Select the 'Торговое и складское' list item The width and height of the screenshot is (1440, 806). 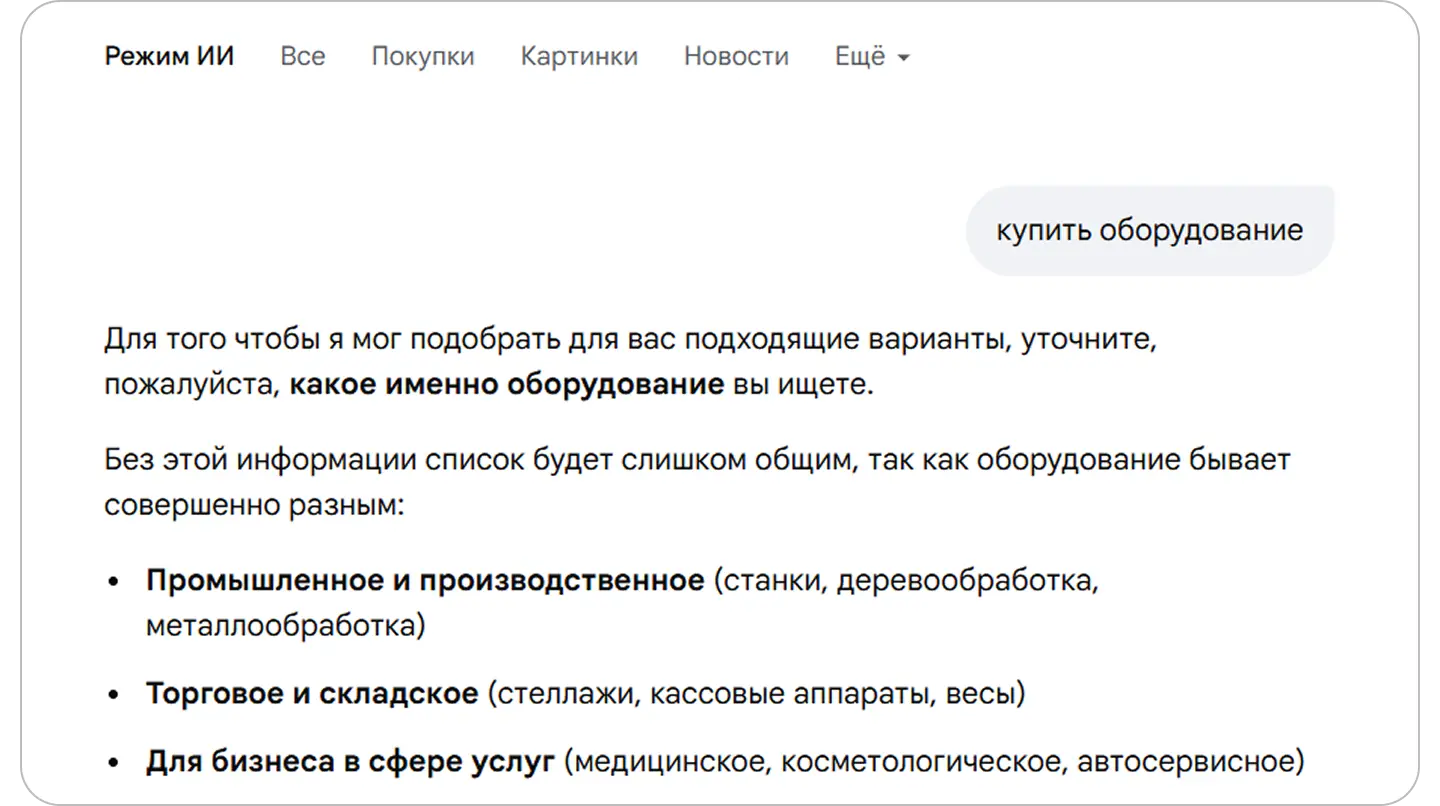(x=586, y=693)
